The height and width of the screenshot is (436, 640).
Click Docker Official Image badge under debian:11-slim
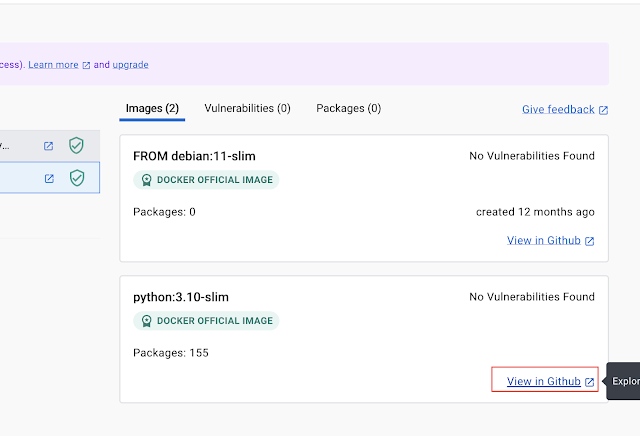click(x=206, y=180)
